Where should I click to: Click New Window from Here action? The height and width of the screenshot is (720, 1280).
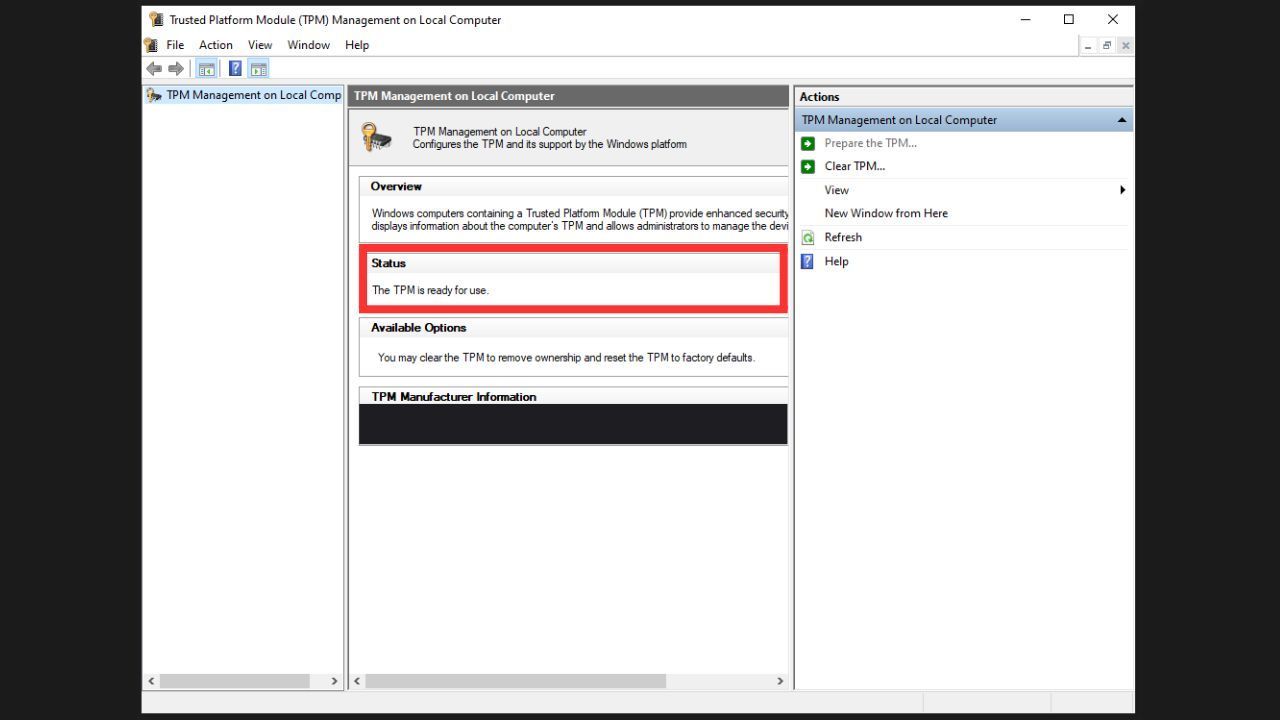click(885, 214)
